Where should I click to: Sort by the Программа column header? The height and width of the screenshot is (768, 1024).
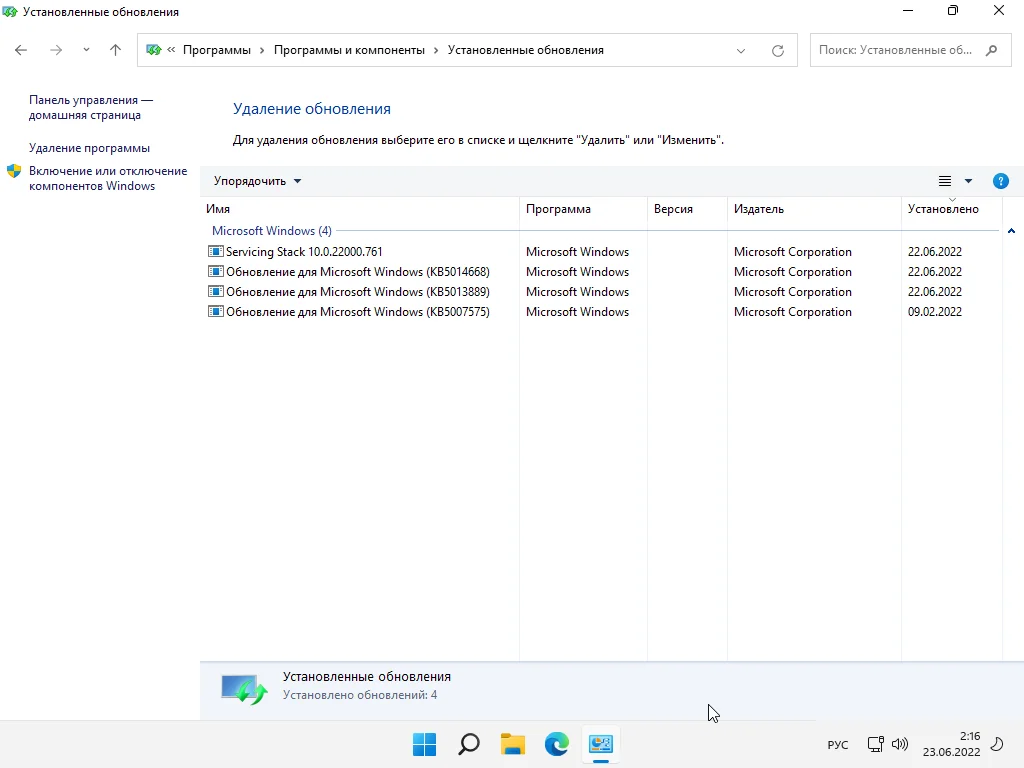pyautogui.click(x=583, y=209)
